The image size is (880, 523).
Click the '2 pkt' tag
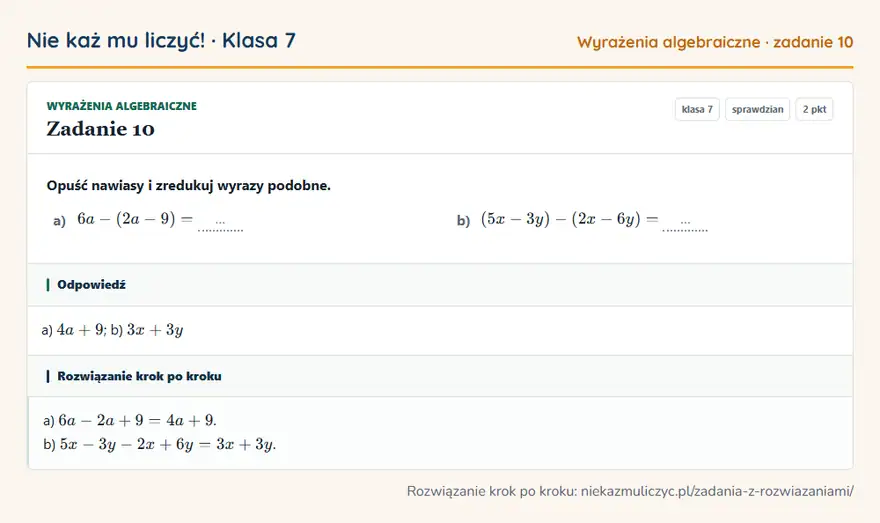tap(814, 109)
